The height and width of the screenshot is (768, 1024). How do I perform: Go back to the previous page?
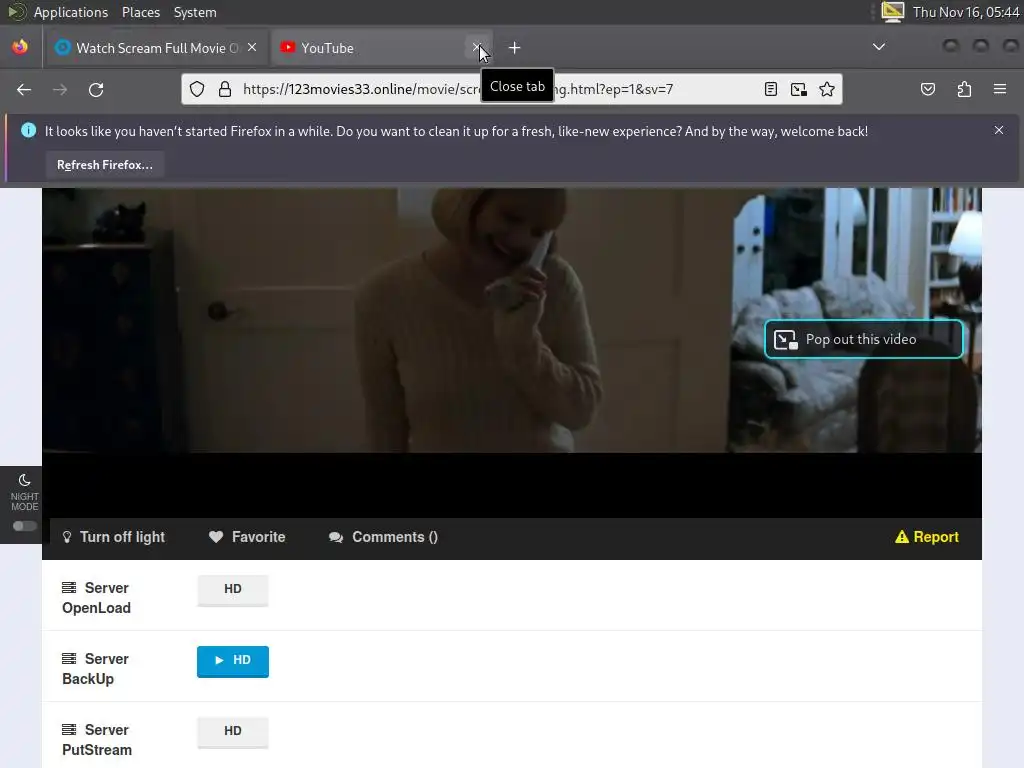(24, 89)
